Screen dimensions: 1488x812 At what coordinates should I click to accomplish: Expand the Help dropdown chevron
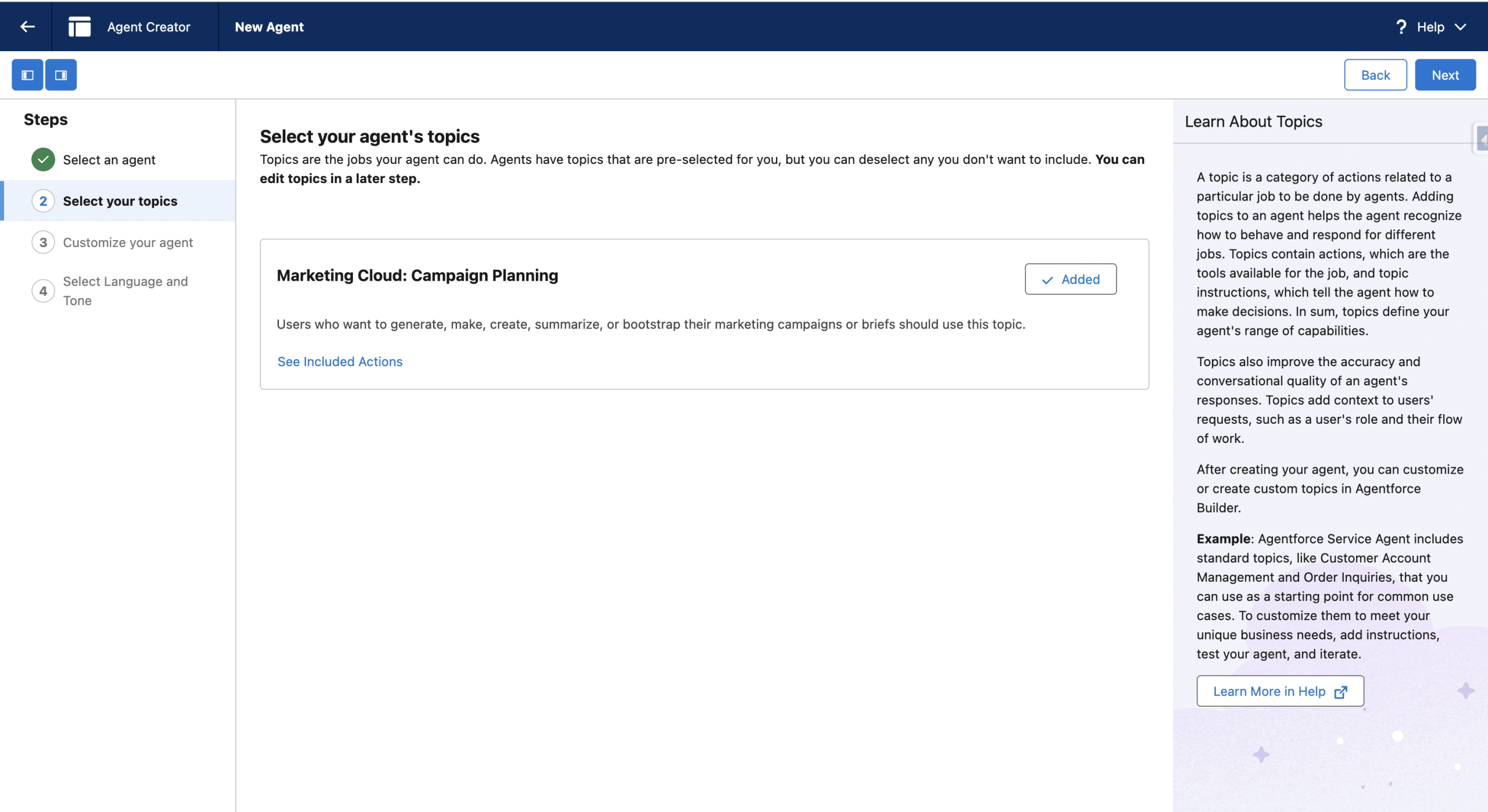pyautogui.click(x=1461, y=27)
